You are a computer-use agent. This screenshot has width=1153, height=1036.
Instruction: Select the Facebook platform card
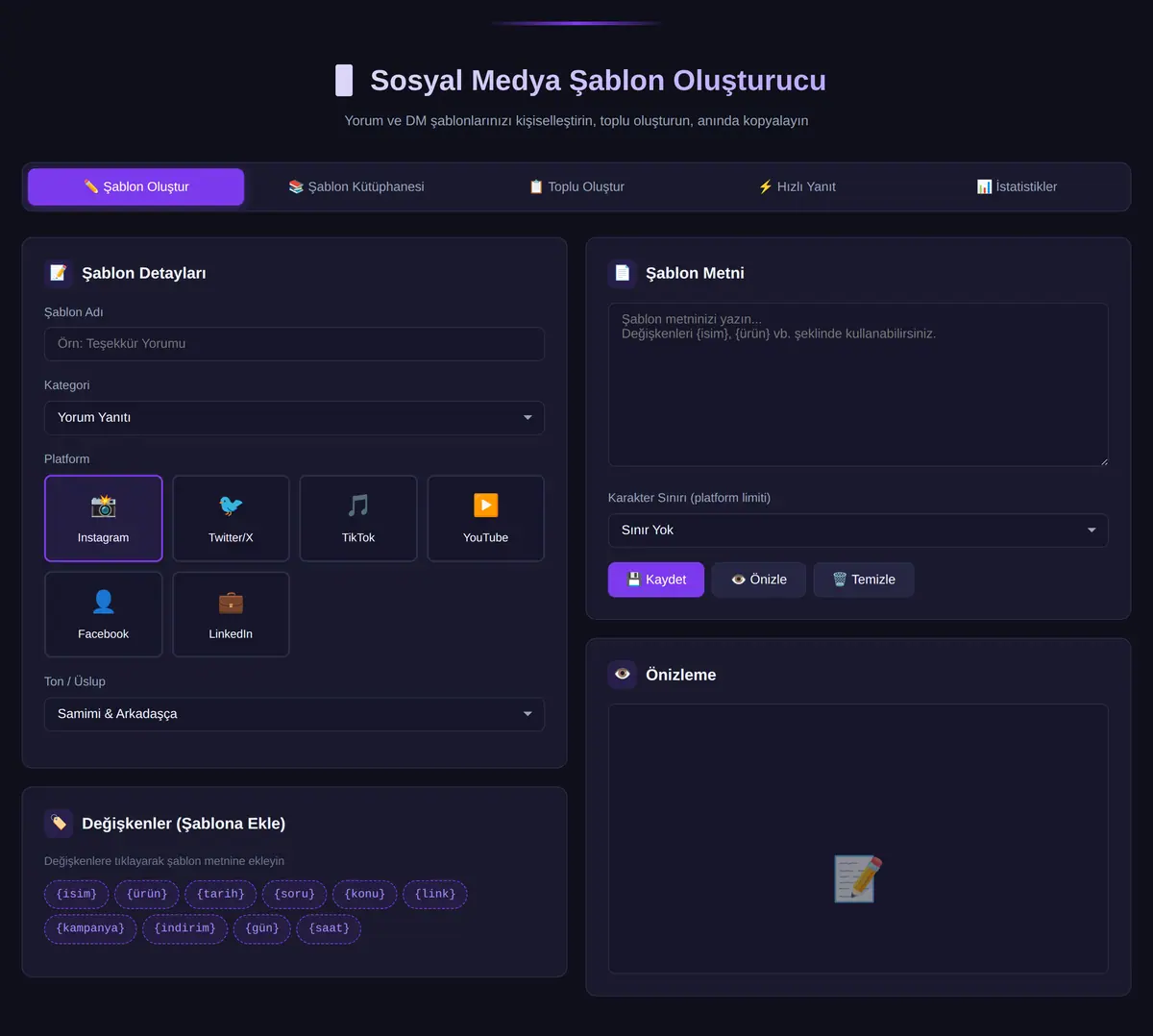(x=103, y=614)
